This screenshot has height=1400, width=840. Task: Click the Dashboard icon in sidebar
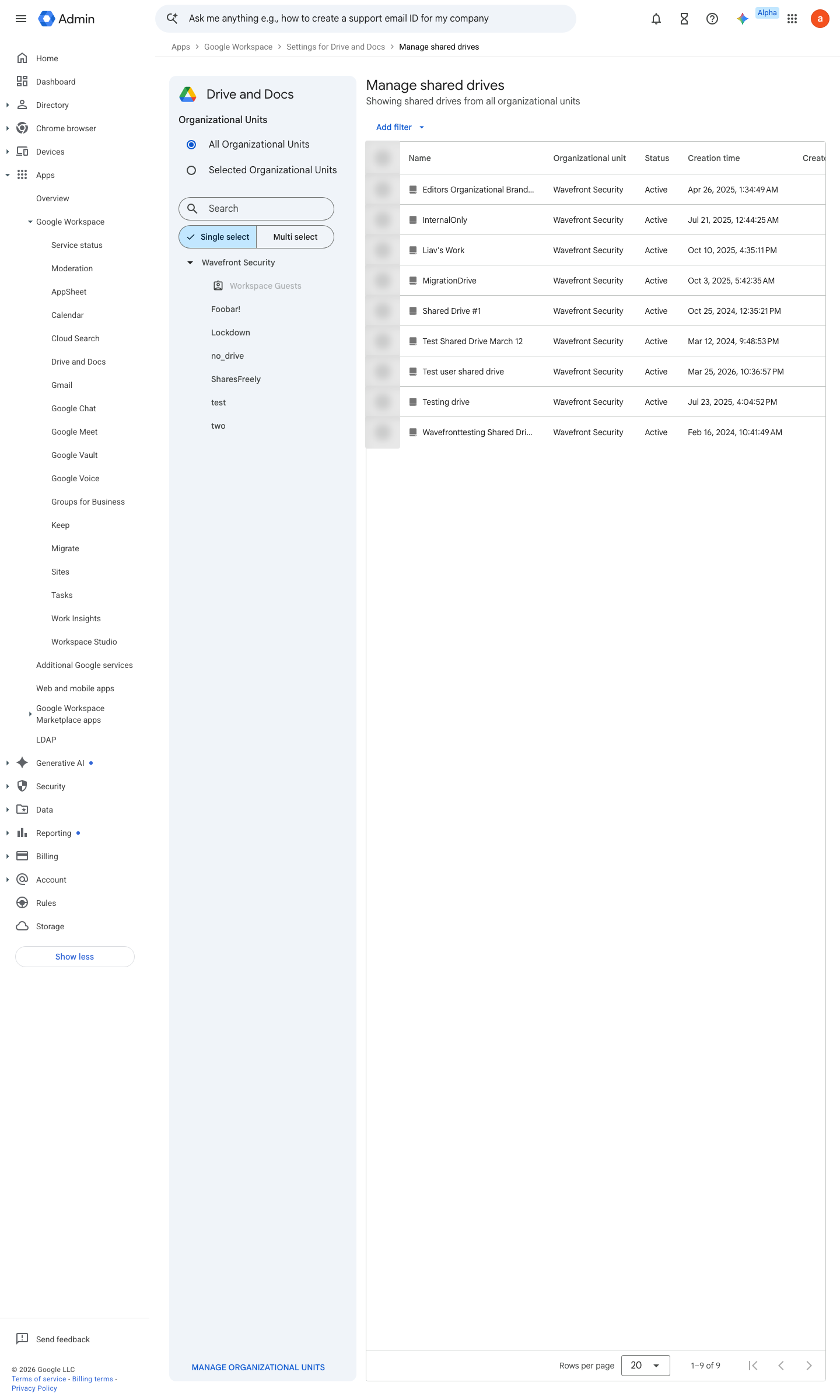tap(22, 82)
